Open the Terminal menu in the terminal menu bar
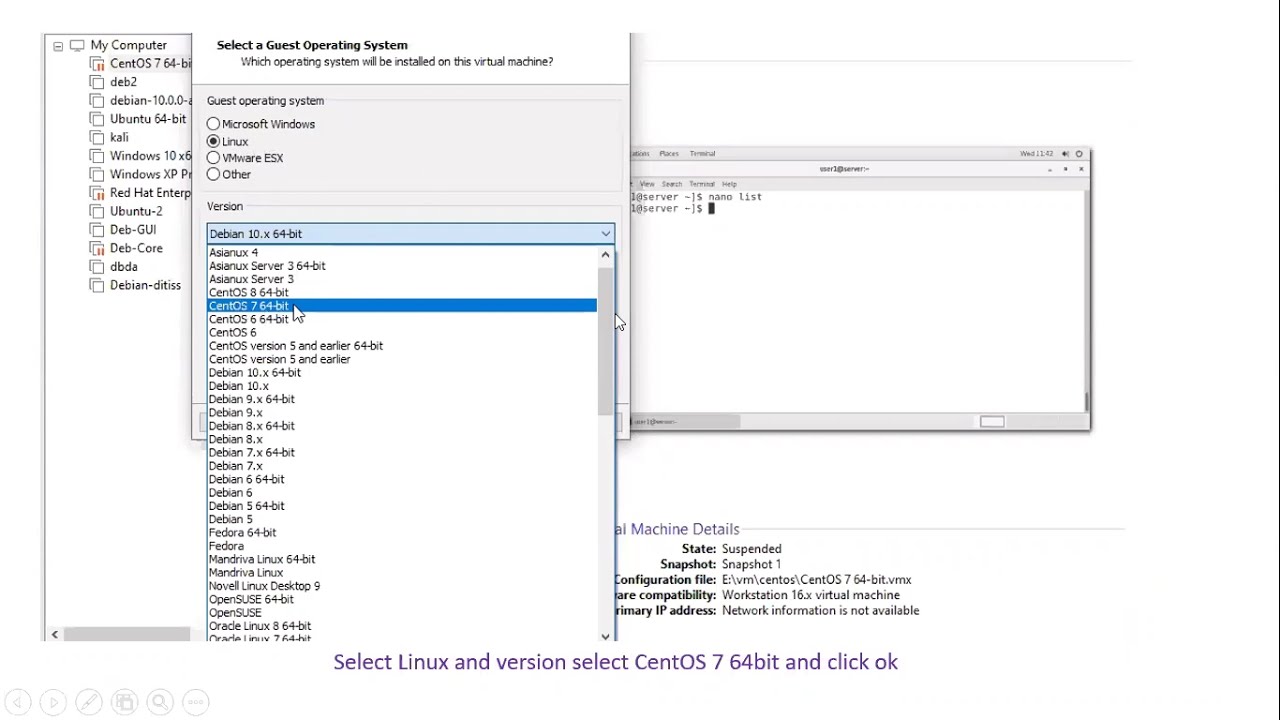Viewport: 1280px width, 720px height. pyautogui.click(x=701, y=184)
